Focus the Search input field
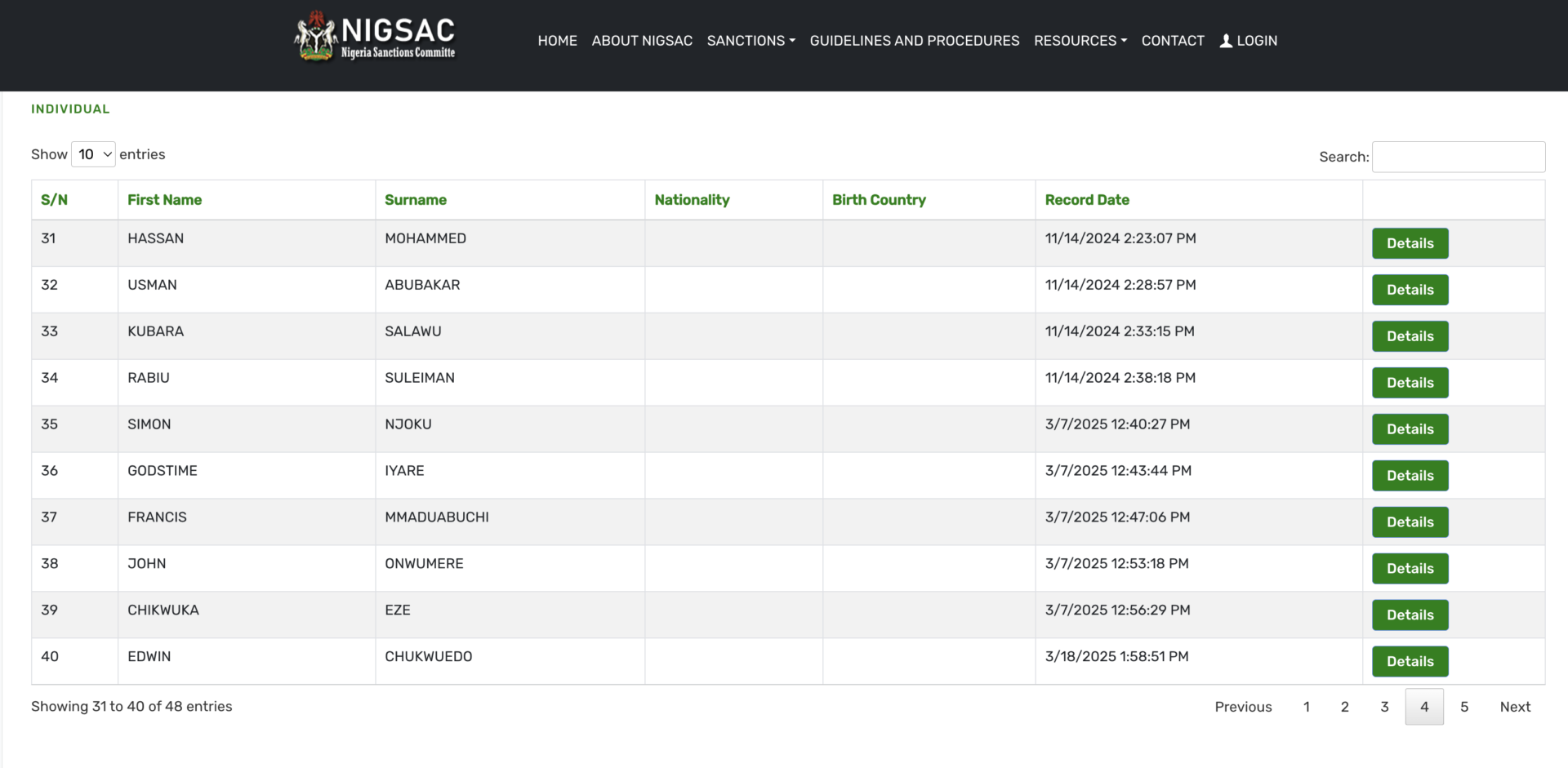This screenshot has height=768, width=1568. 1458,157
